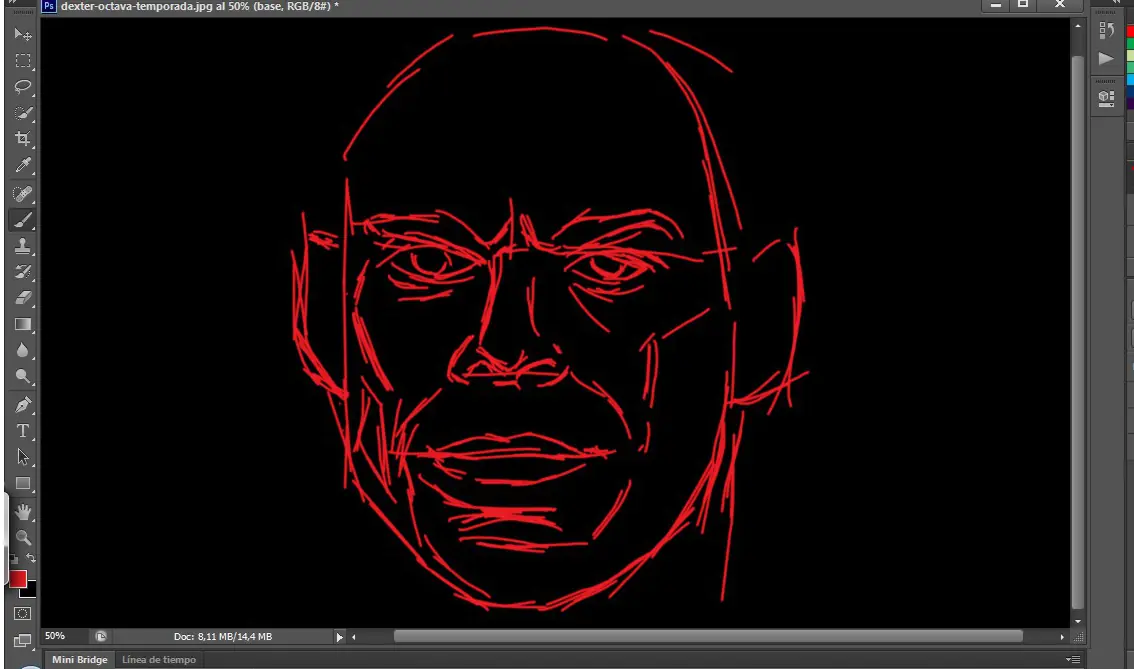Switch to the Mini Bridge tab
This screenshot has height=669, width=1134.
[x=80, y=660]
